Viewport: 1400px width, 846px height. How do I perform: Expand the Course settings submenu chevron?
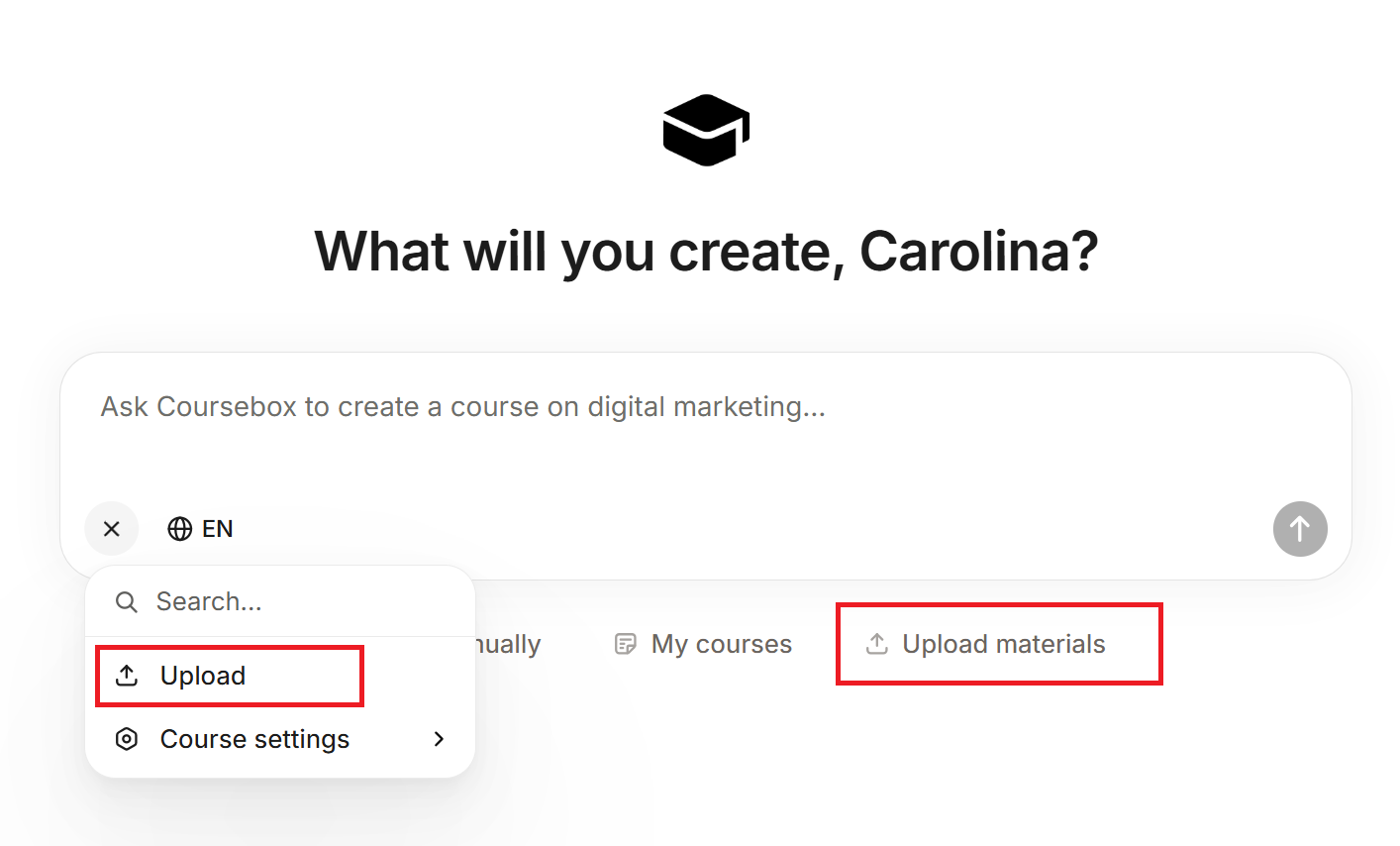[x=439, y=739]
